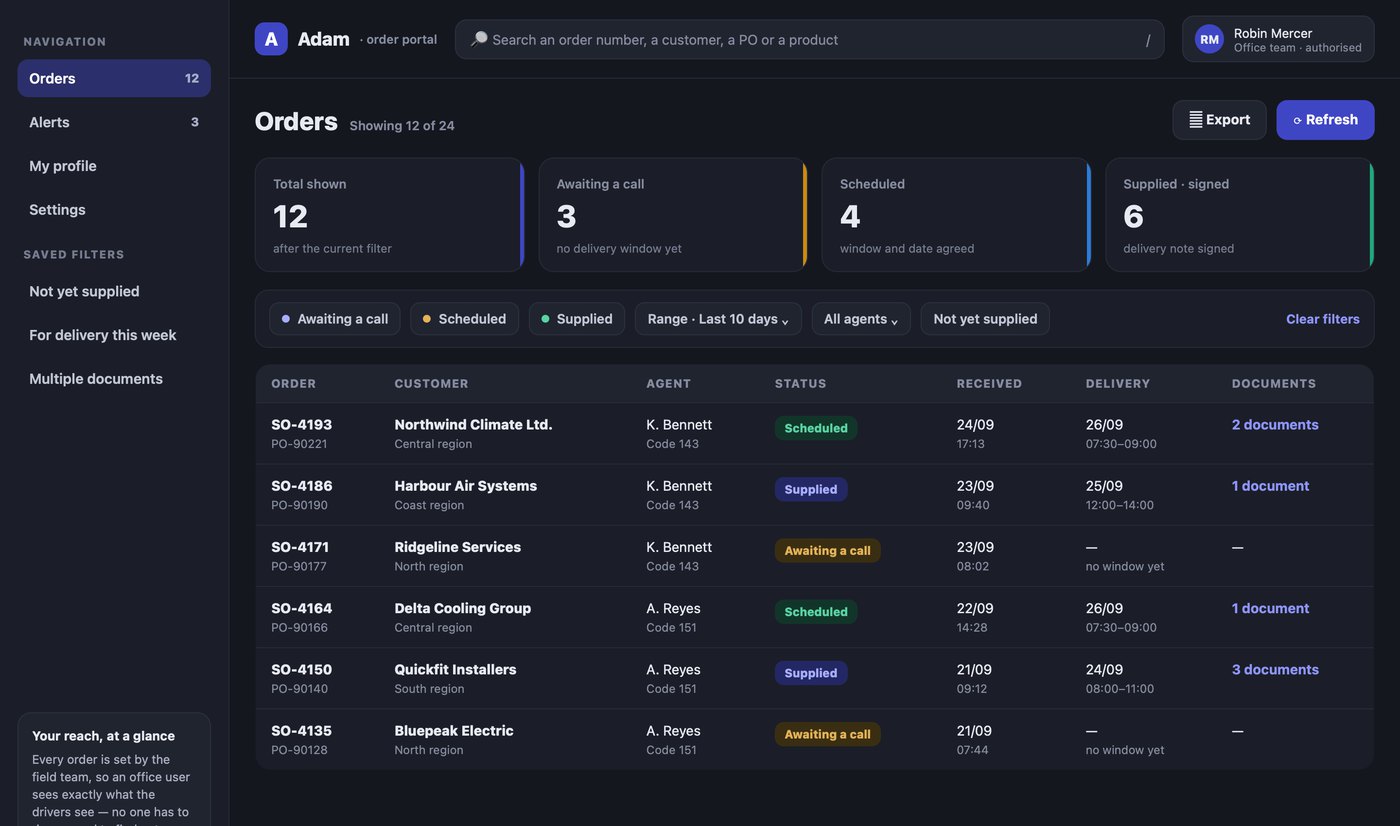
Task: Click the RM user avatar
Action: pos(1209,39)
